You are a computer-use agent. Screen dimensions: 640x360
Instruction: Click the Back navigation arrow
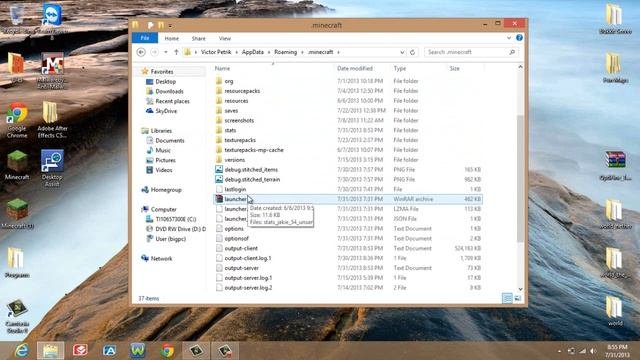[x=141, y=52]
